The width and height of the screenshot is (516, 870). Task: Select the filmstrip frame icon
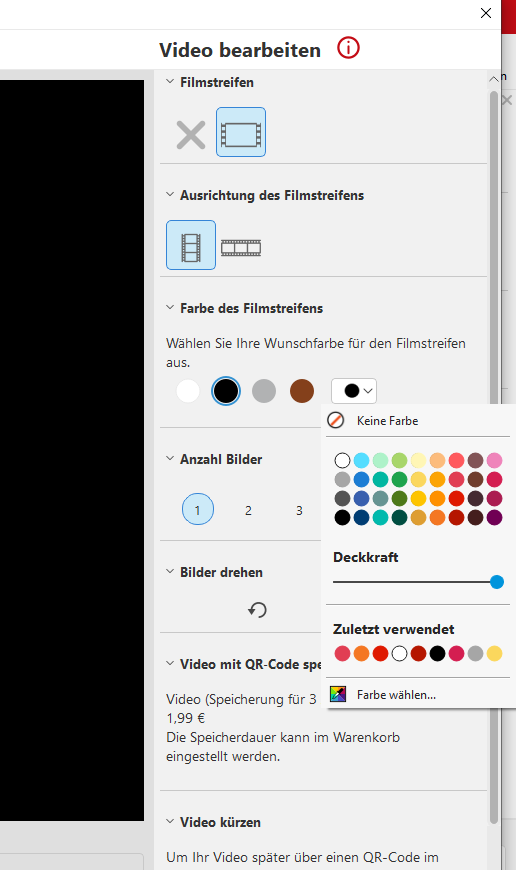pos(241,132)
